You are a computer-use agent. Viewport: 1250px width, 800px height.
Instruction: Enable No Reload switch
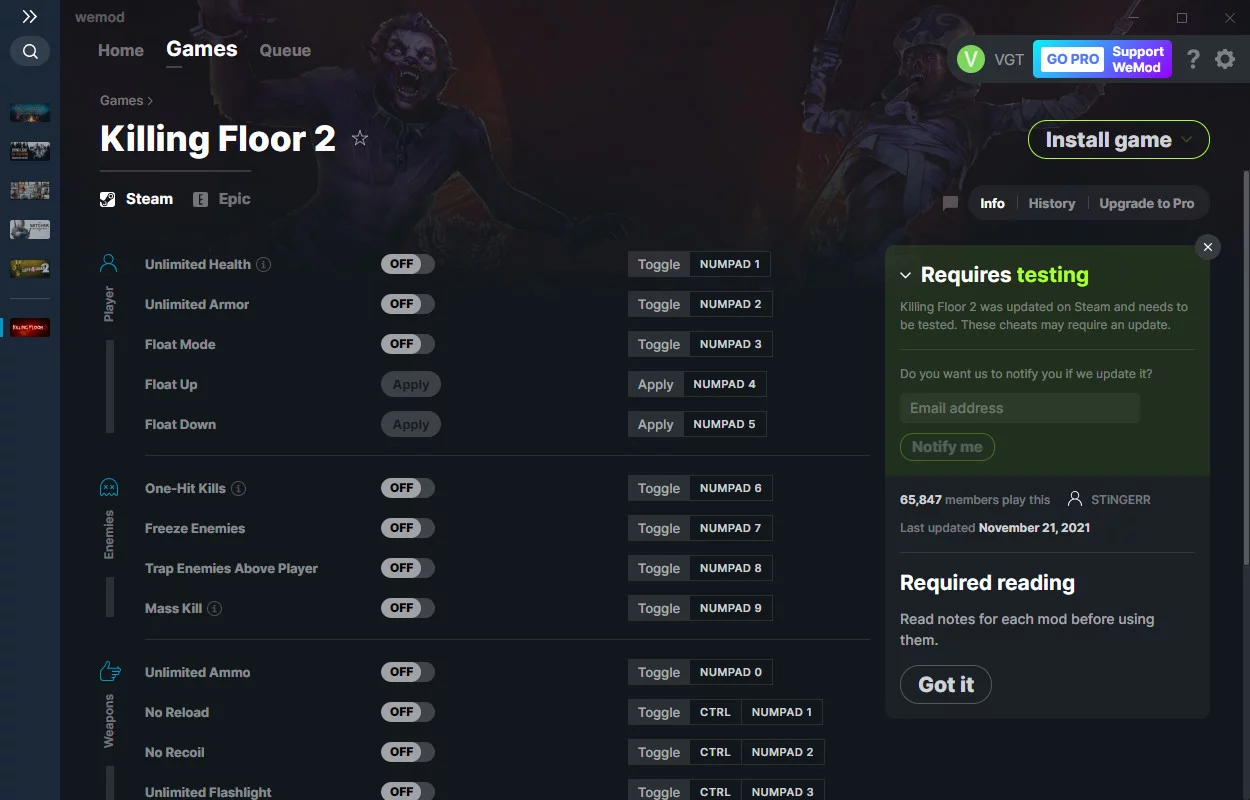point(408,712)
